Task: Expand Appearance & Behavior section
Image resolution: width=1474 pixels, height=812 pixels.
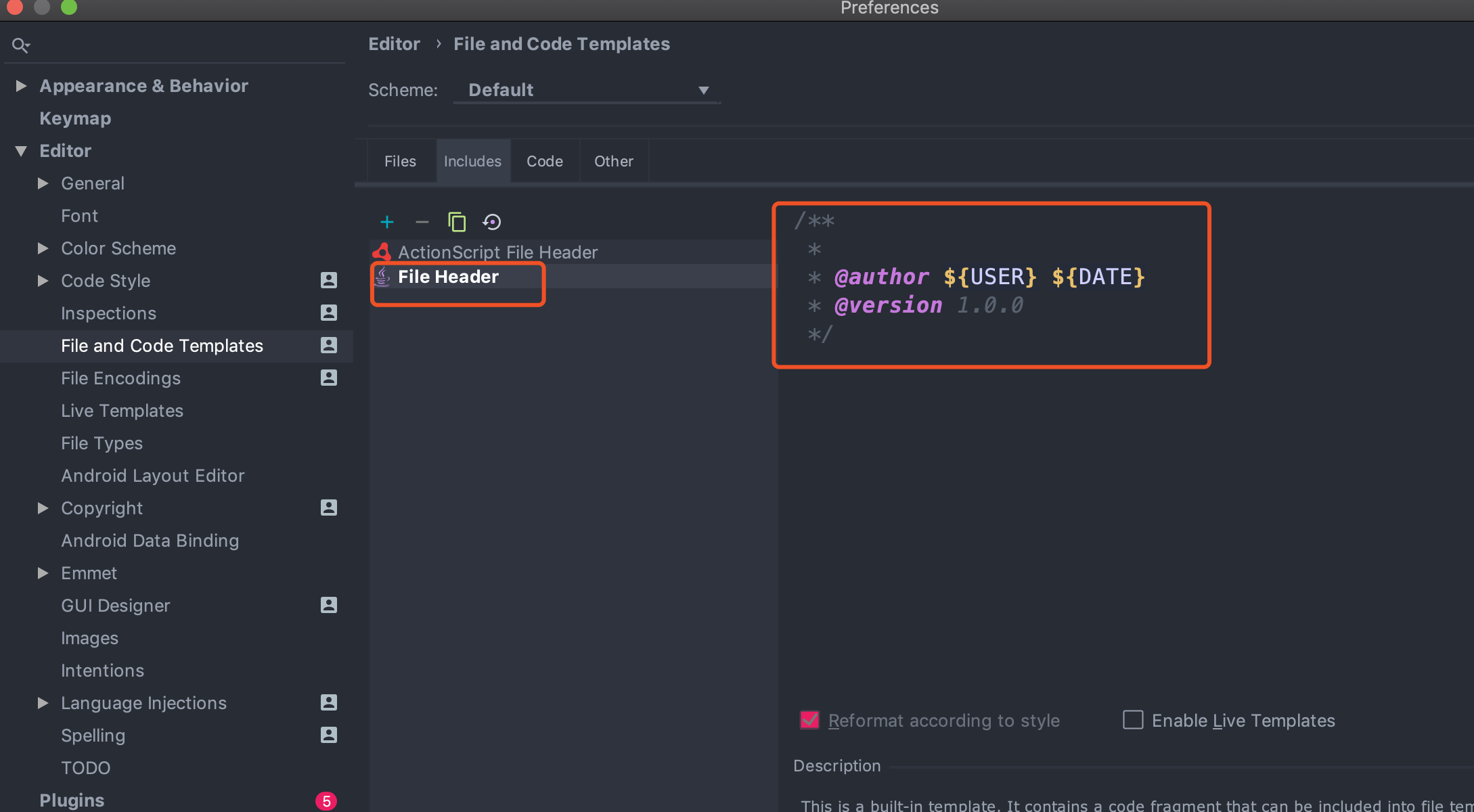Action: 21,86
